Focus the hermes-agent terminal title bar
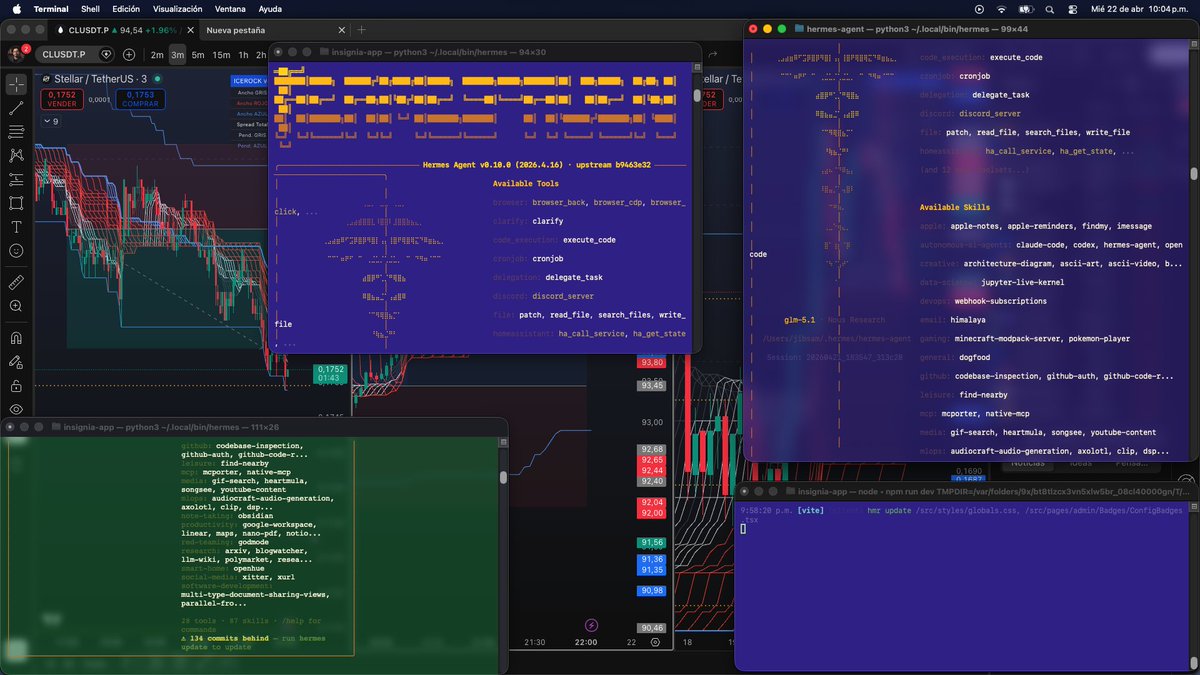1200x675 pixels. pyautogui.click(x=971, y=29)
